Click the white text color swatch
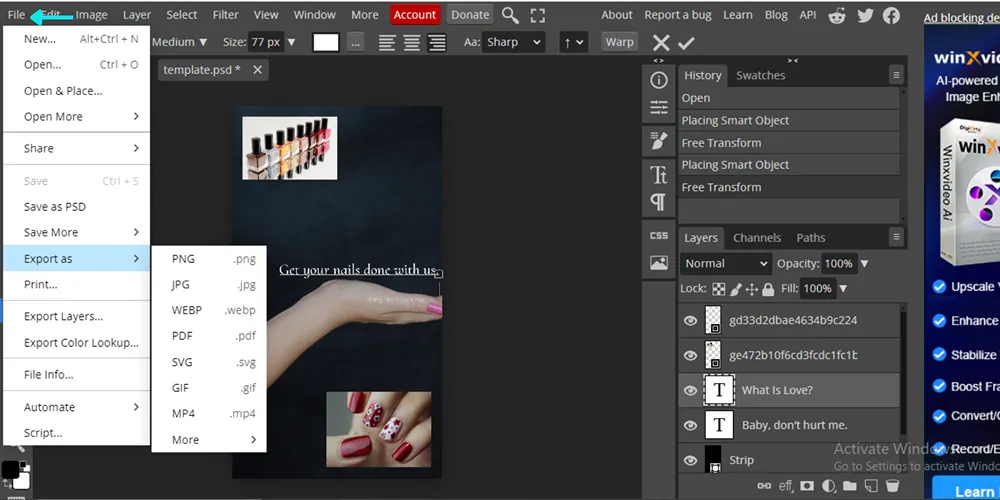The width and height of the screenshot is (1000, 500). point(326,42)
